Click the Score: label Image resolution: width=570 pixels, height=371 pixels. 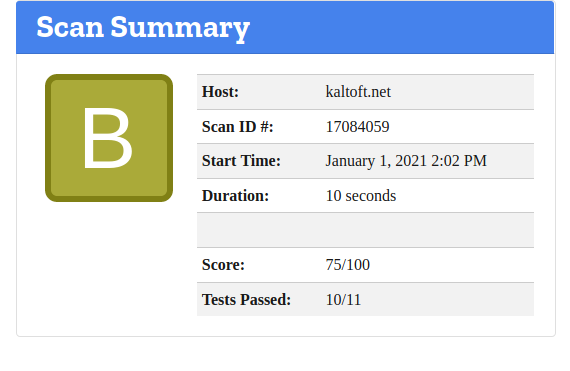[223, 265]
